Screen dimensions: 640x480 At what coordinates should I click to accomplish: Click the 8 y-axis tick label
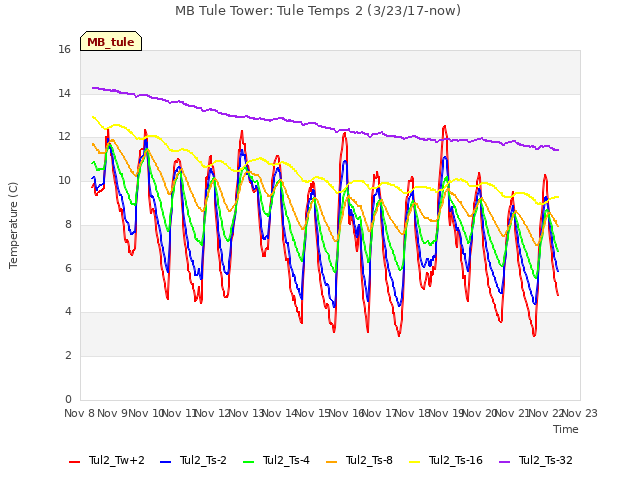tap(68, 224)
